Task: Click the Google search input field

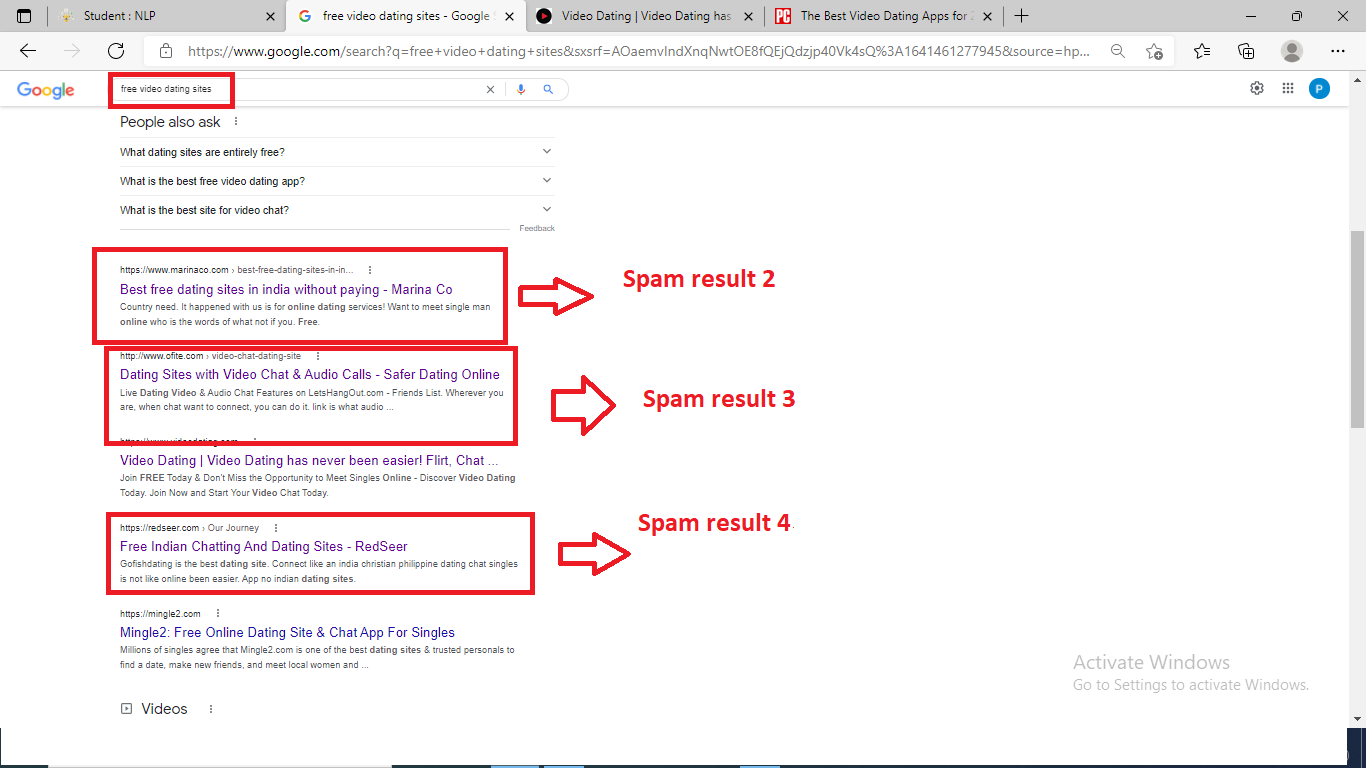Action: coord(300,89)
